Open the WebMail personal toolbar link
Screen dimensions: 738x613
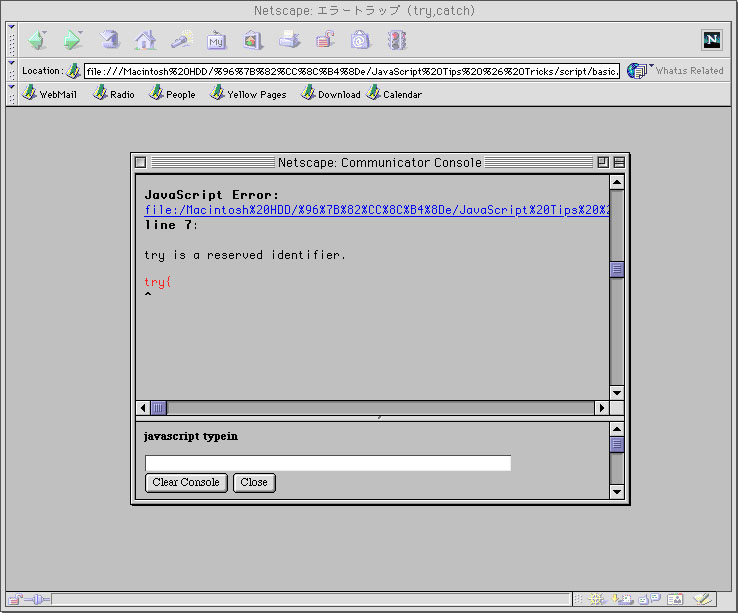click(x=49, y=94)
